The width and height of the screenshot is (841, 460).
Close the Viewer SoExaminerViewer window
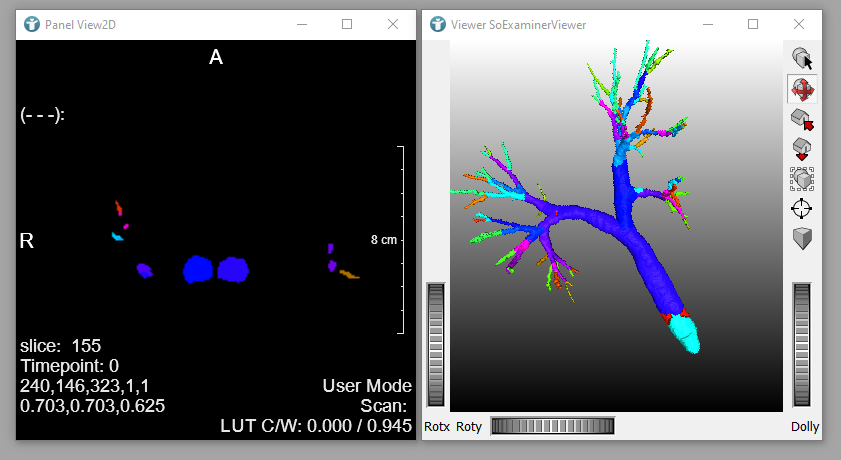click(799, 24)
